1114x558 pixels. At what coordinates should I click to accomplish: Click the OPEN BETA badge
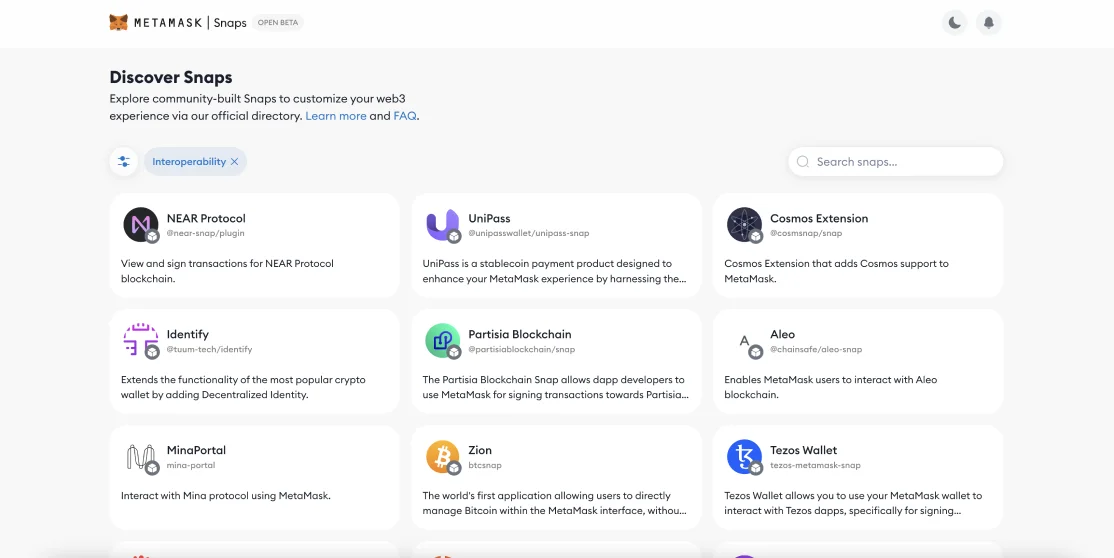click(x=278, y=23)
